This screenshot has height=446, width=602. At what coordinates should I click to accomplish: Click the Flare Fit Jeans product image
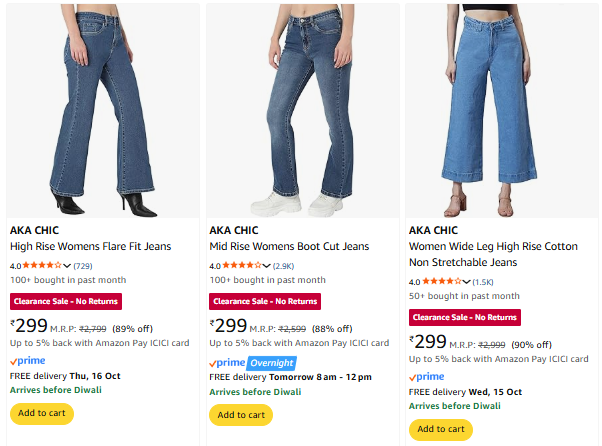coord(101,108)
